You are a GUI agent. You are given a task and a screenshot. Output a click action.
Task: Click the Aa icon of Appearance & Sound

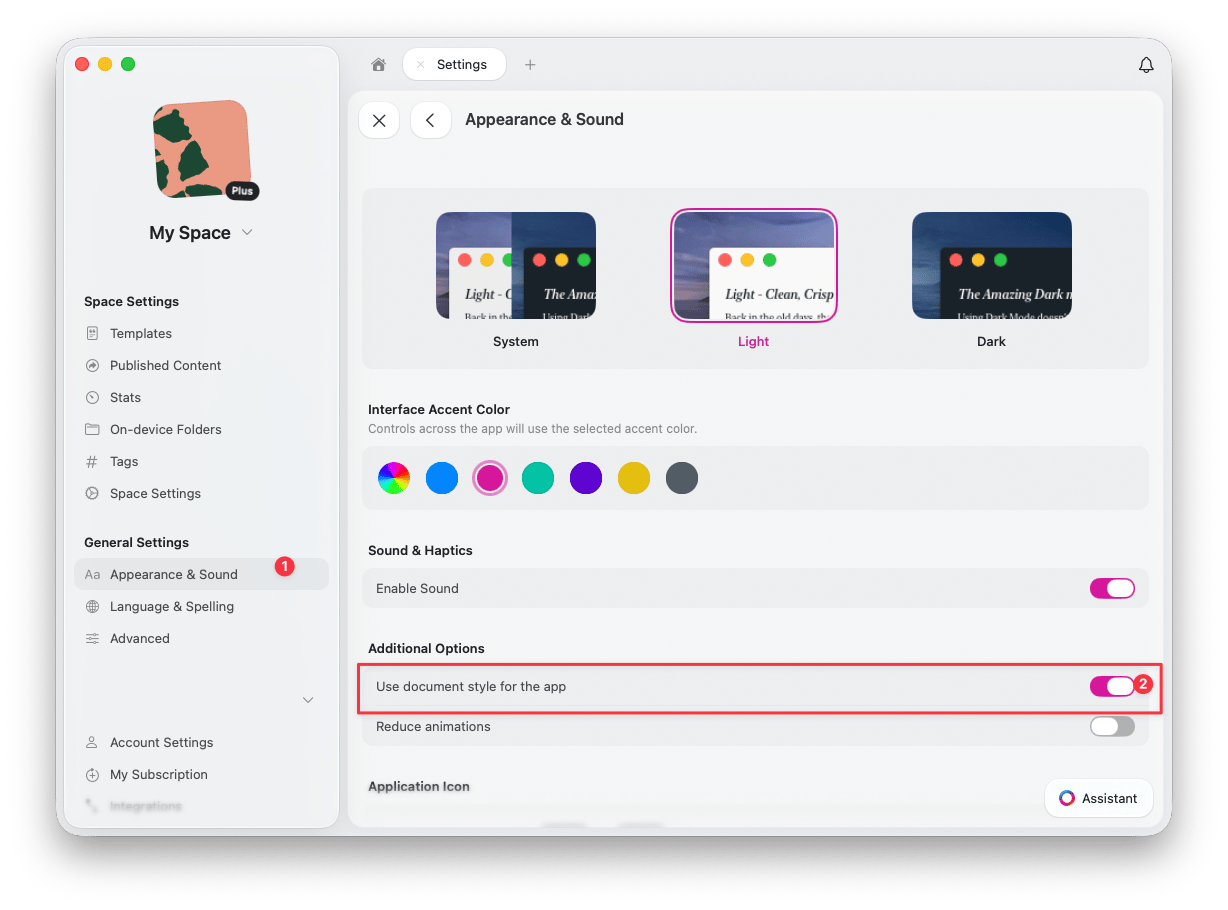[92, 574]
